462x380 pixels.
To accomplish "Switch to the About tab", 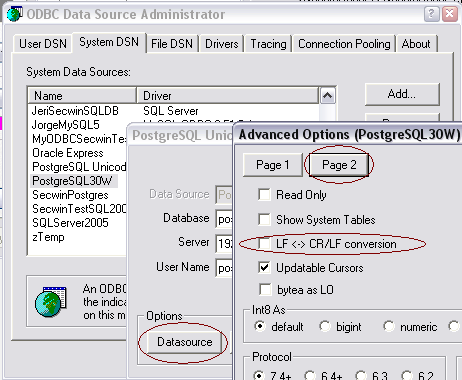I will (x=416, y=44).
